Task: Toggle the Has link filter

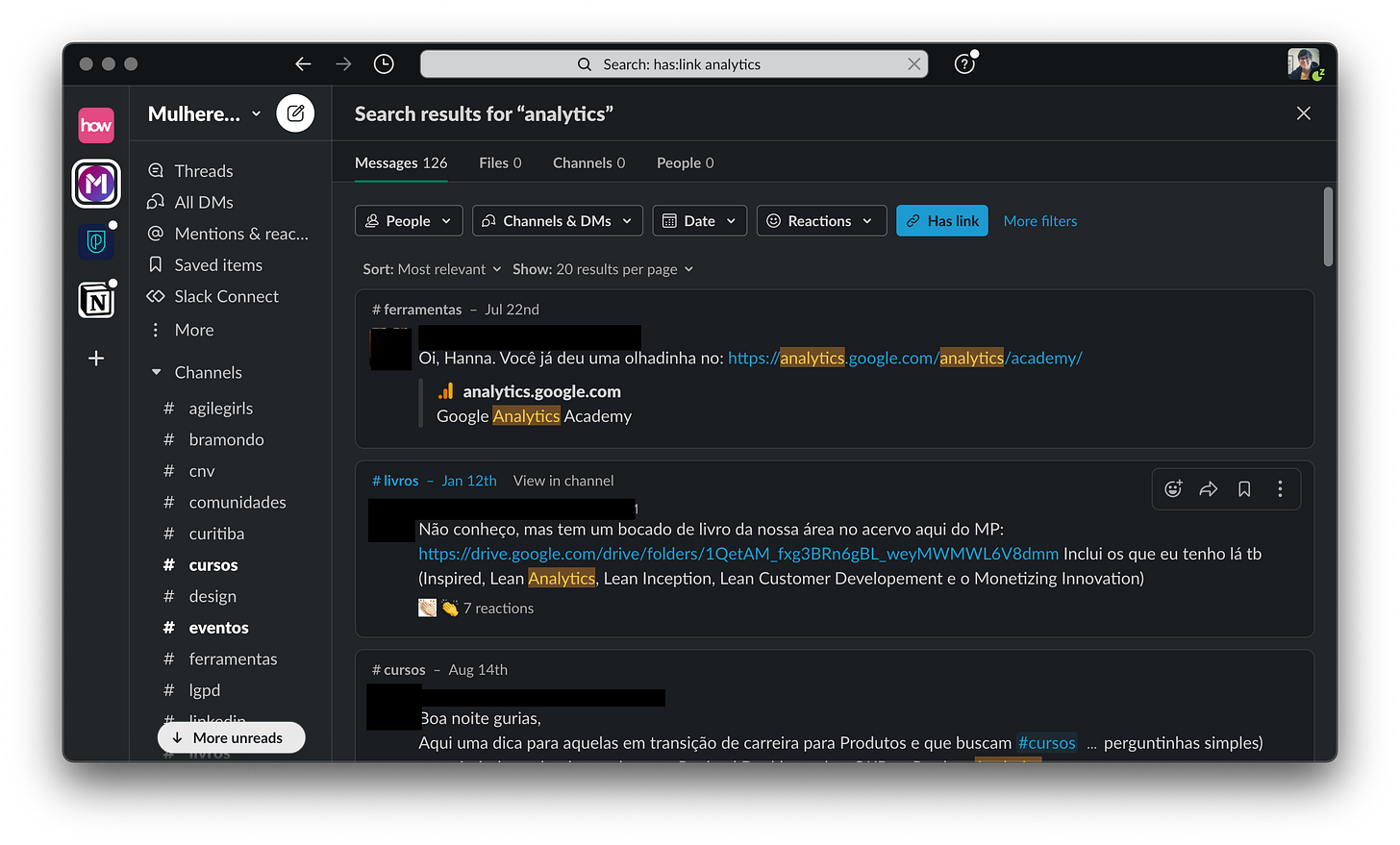Action: click(942, 221)
